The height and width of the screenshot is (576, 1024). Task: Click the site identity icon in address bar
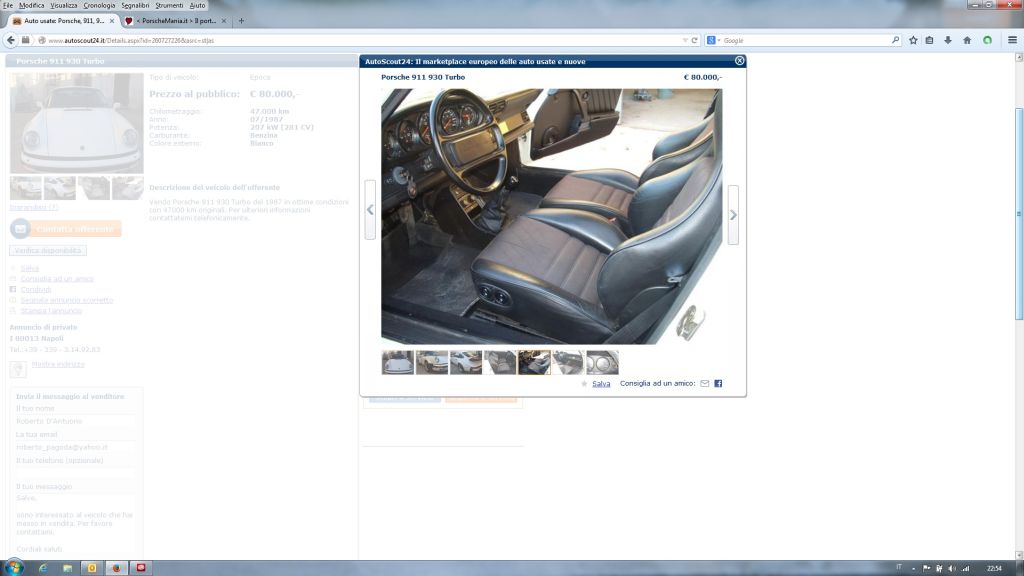(41, 40)
